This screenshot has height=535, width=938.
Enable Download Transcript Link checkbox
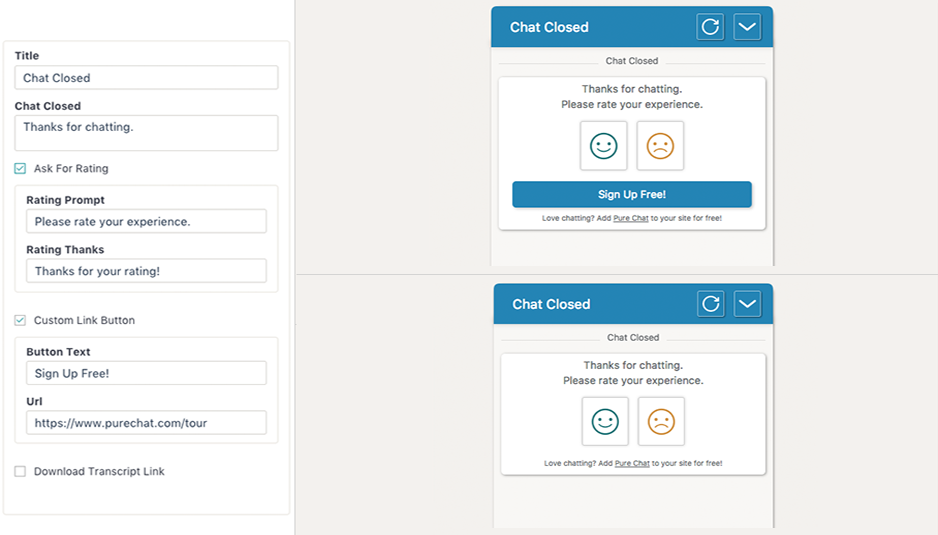20,472
